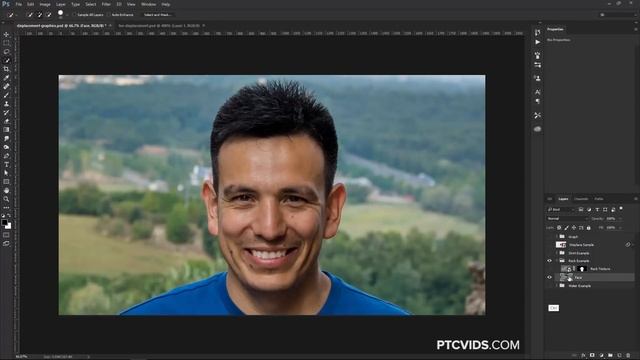Select the Path Selection tool
The image size is (640, 360).
tap(6, 173)
